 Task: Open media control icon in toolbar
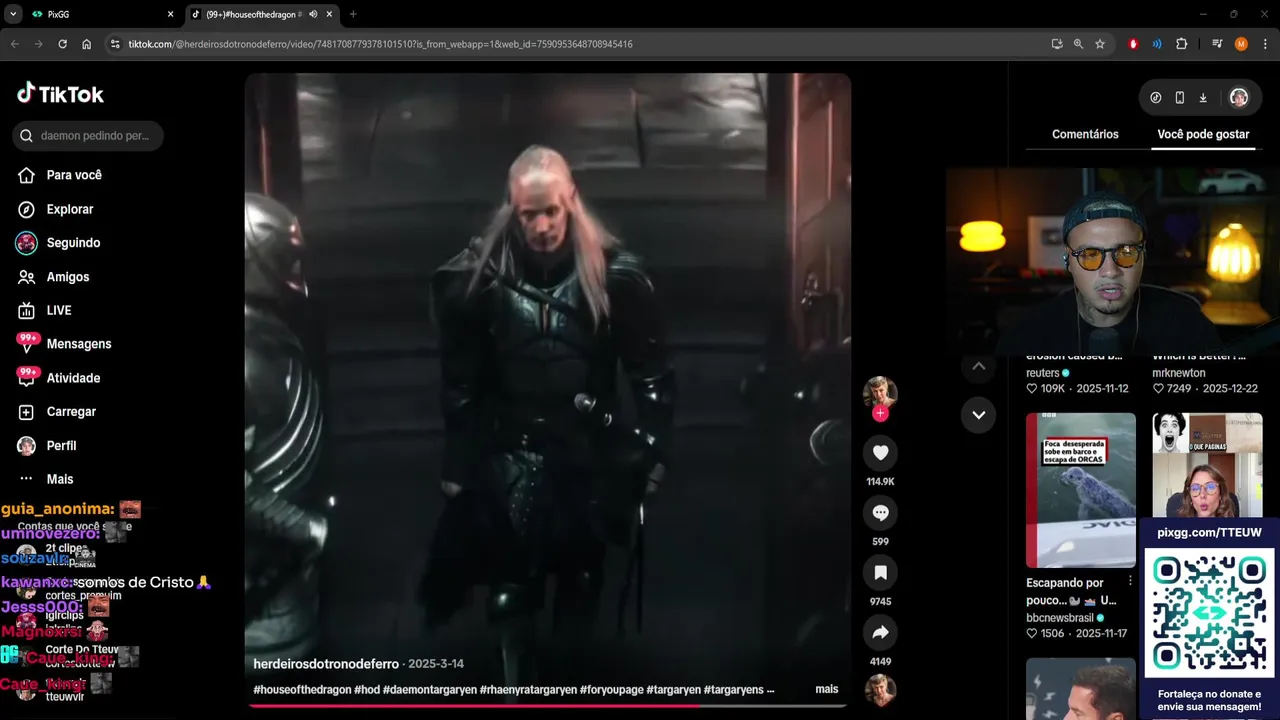[1217, 44]
